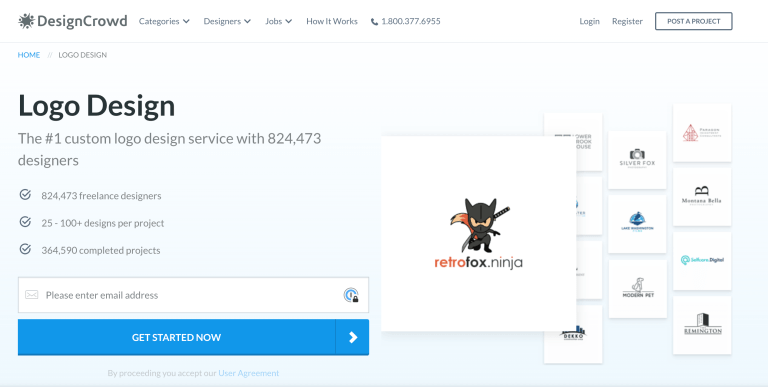Click the DesignCrowd logo
This screenshot has width=768, height=387.
72,21
